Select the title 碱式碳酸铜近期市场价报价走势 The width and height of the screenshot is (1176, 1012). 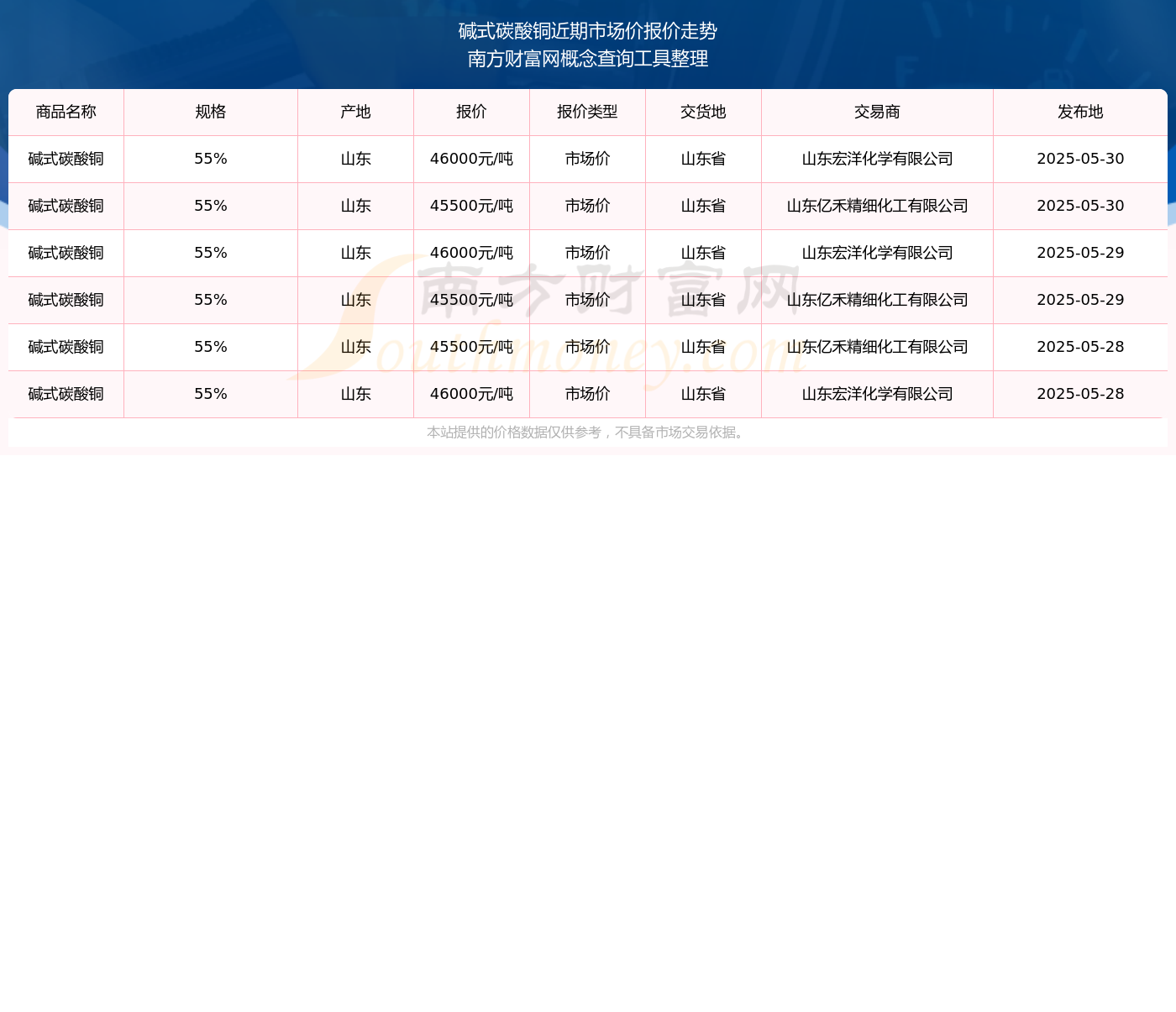(588, 31)
